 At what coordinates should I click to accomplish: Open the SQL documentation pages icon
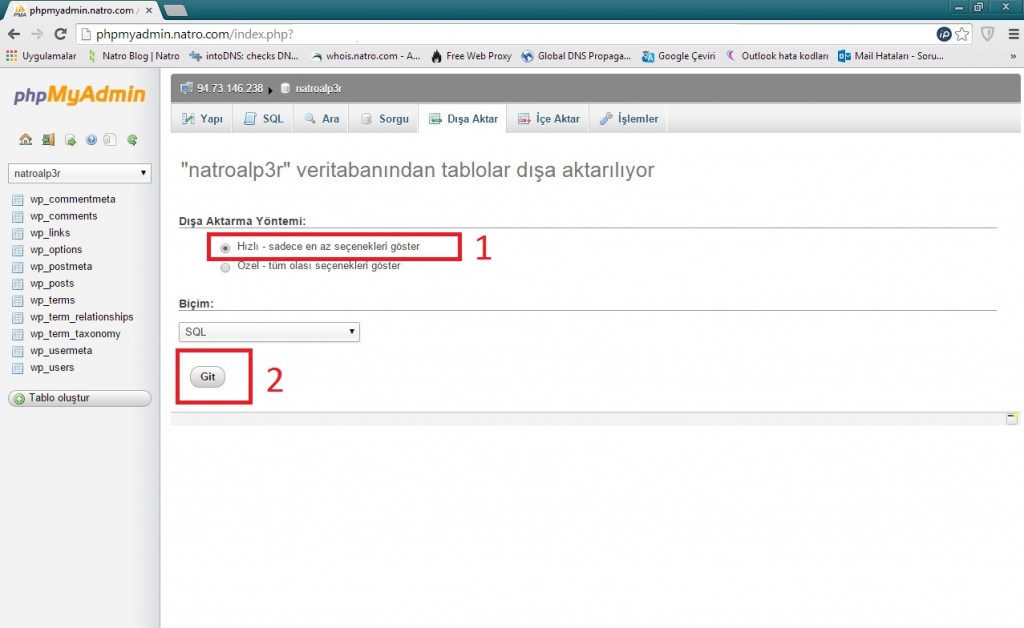(x=110, y=140)
